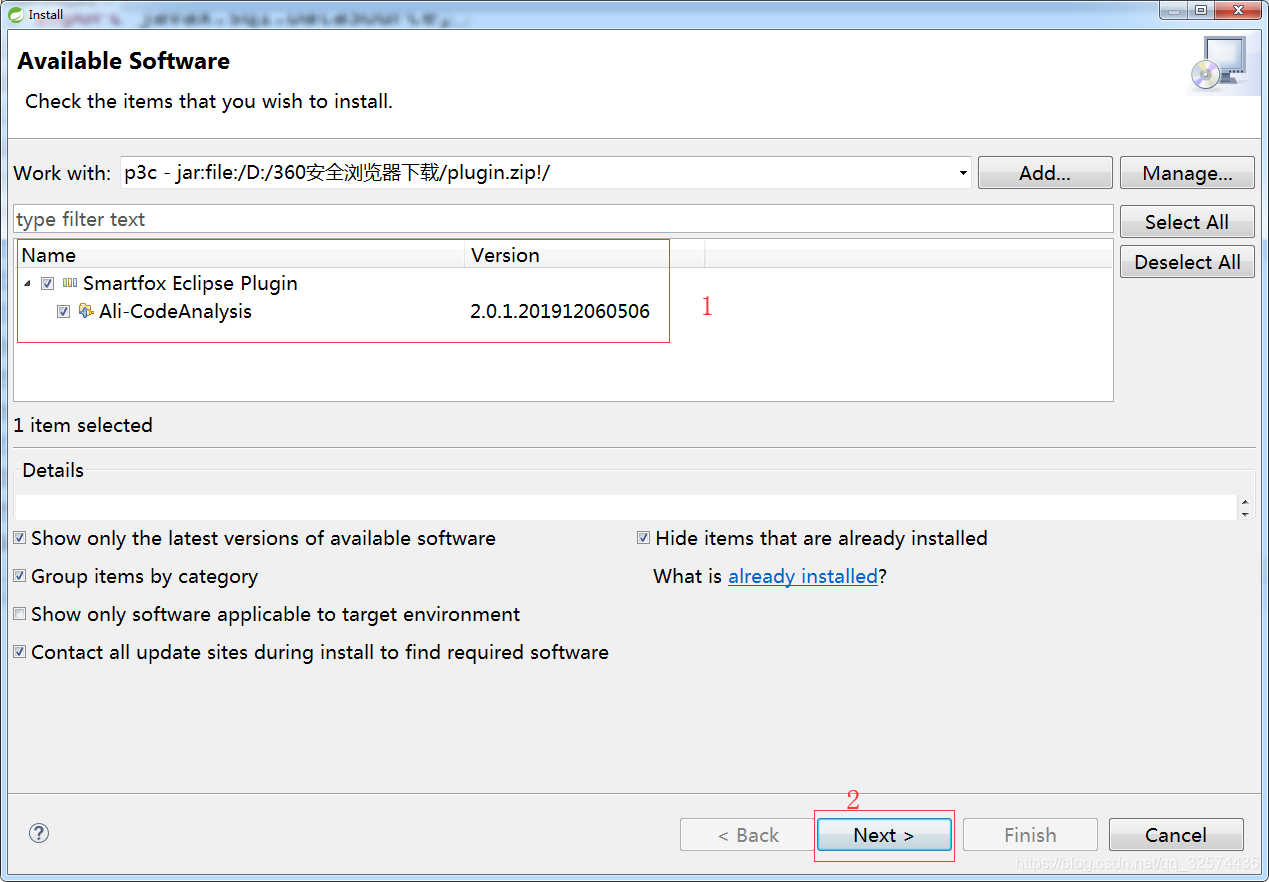The height and width of the screenshot is (882, 1269).
Task: Click the Details text area
Action: pyautogui.click(x=627, y=507)
